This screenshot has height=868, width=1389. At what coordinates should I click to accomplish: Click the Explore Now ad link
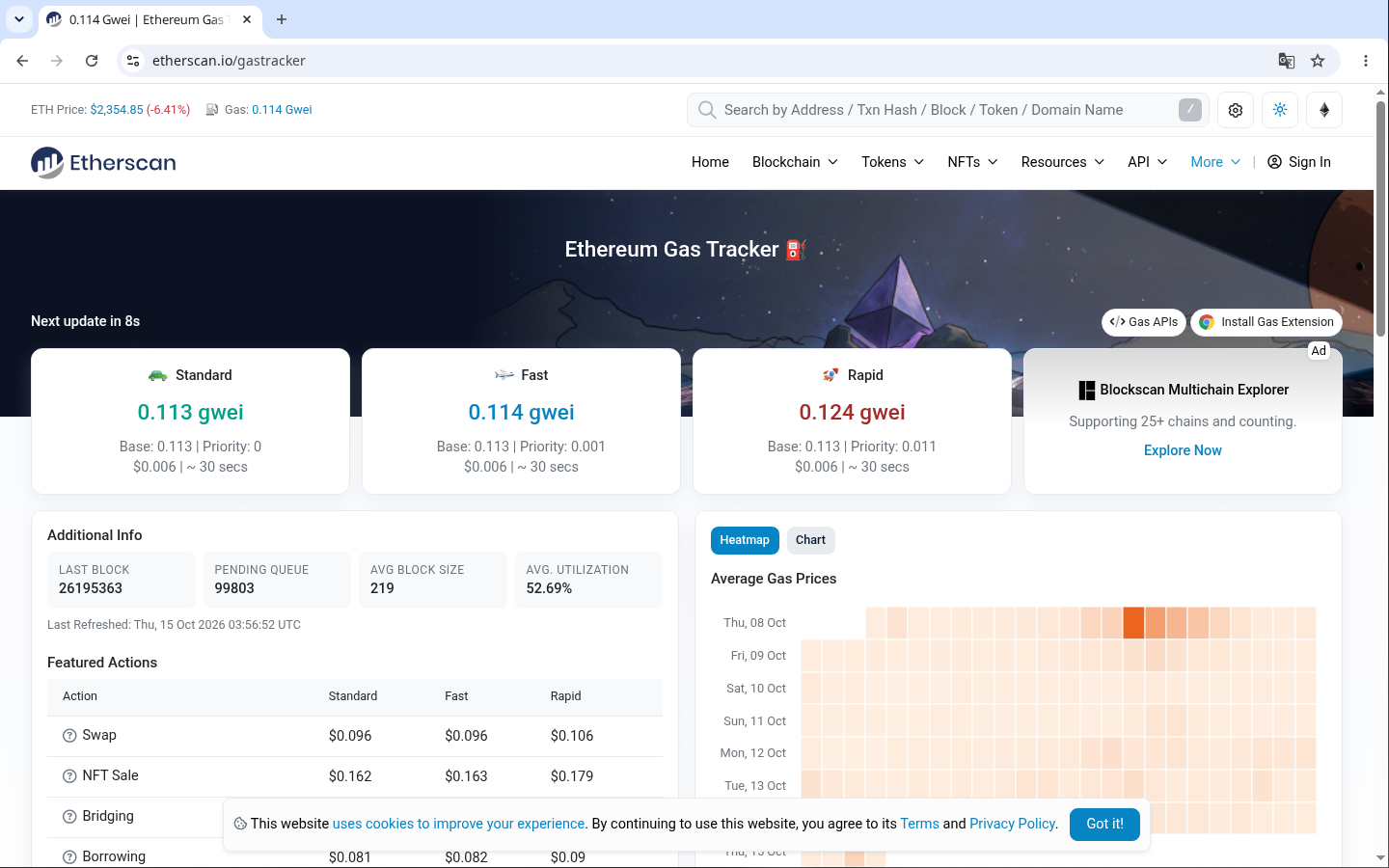click(1183, 450)
